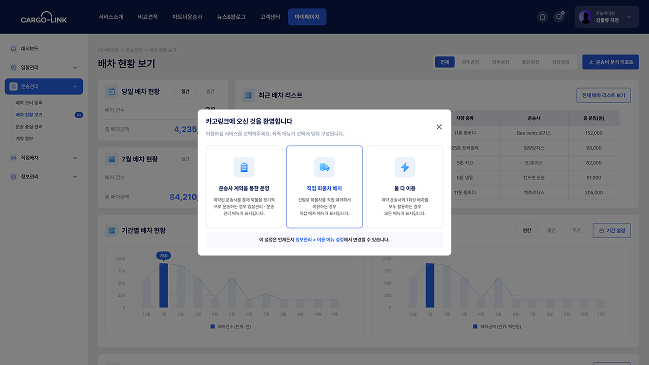Open the 파트너운송사 top menu

187,17
